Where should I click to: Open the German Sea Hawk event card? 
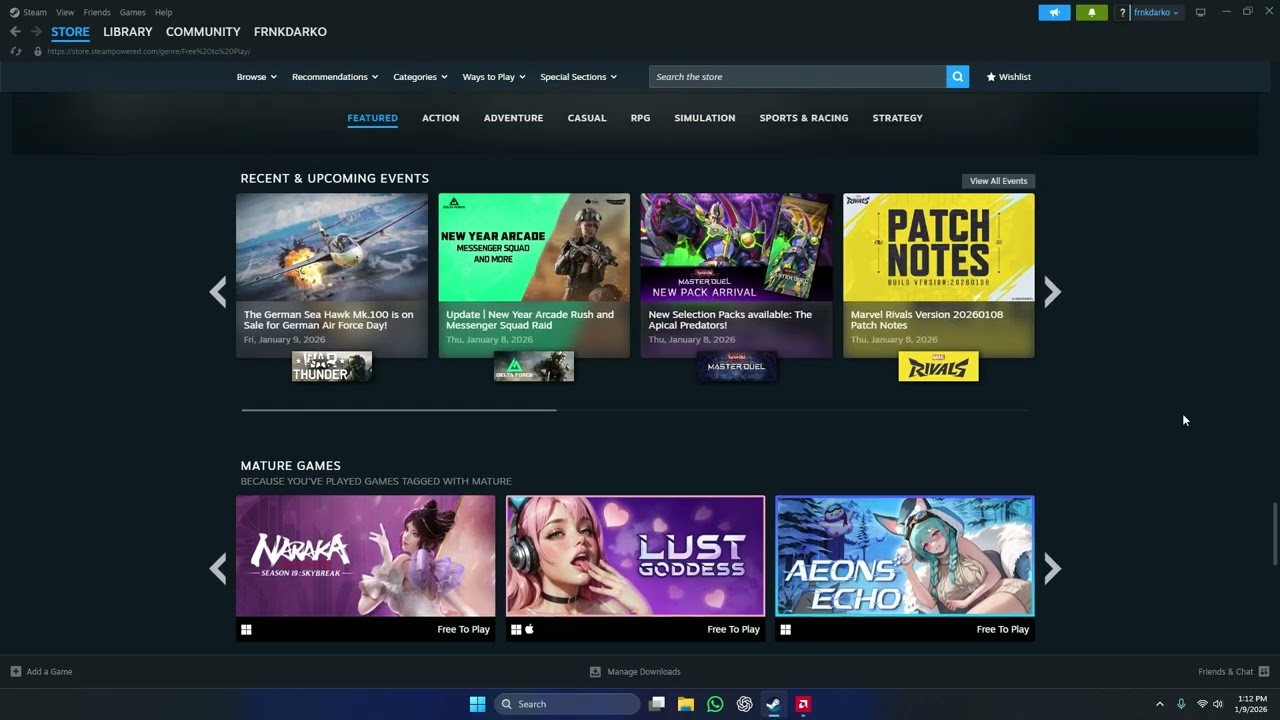coord(332,275)
